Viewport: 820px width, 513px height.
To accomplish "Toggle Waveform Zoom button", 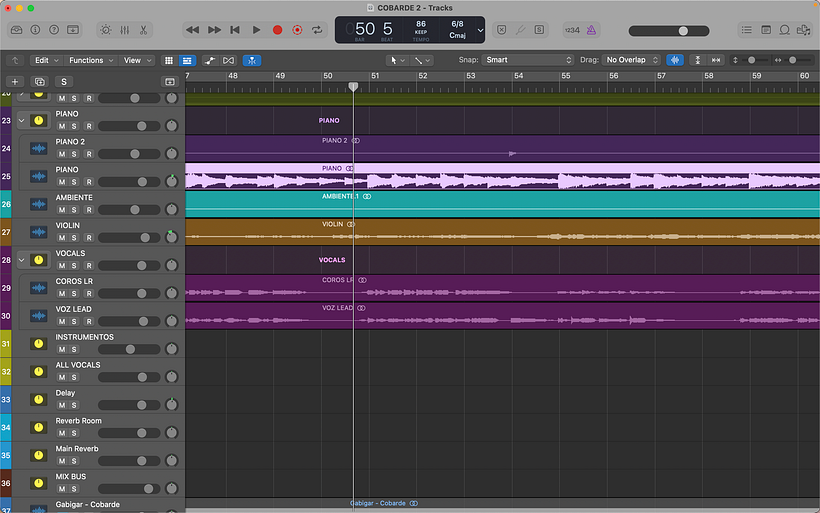I will tap(675, 60).
